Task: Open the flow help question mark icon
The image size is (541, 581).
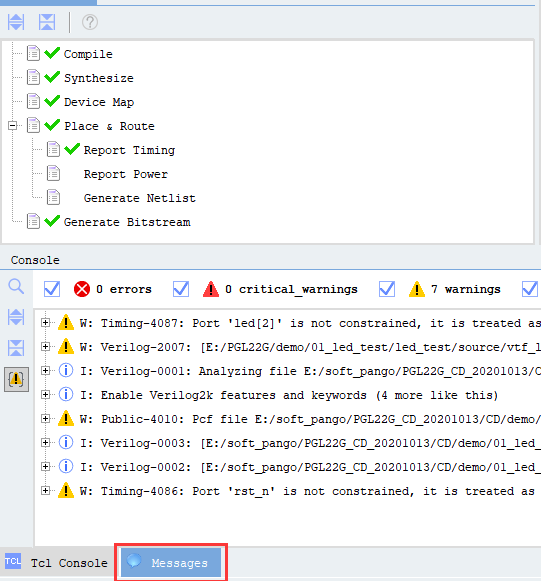Action: click(90, 22)
